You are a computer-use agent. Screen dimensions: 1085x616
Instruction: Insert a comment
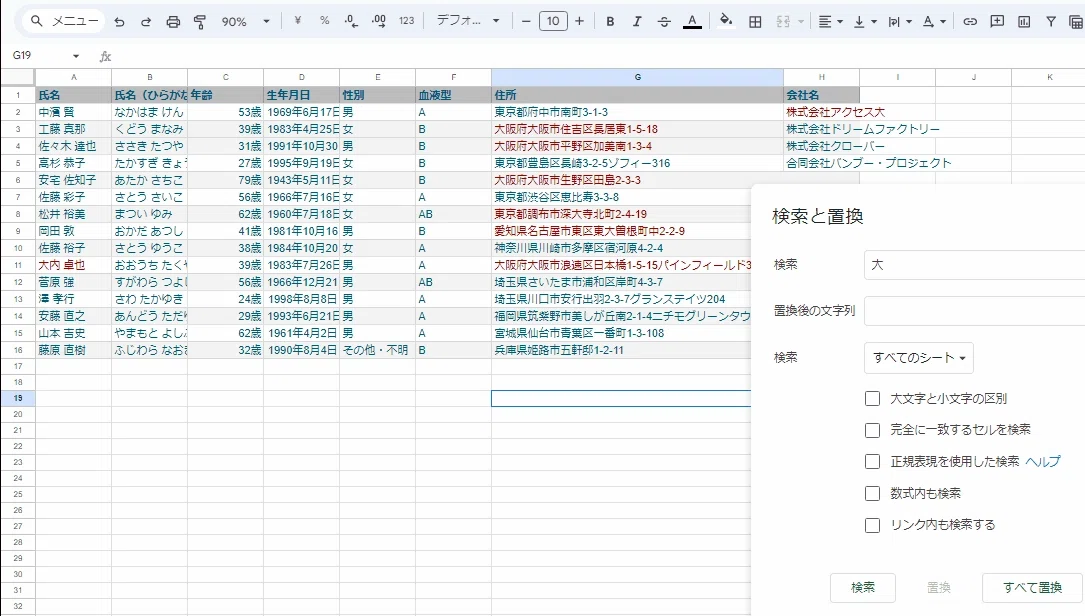point(997,21)
